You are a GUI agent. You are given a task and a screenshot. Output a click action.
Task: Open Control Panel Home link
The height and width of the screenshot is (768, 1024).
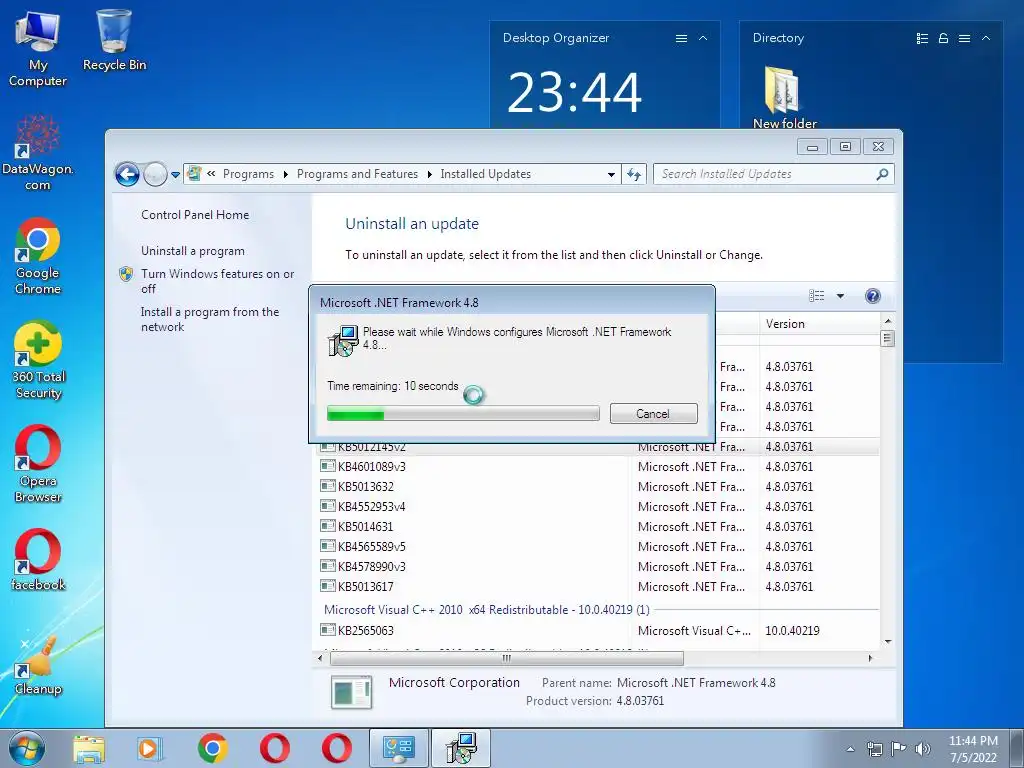coord(195,215)
